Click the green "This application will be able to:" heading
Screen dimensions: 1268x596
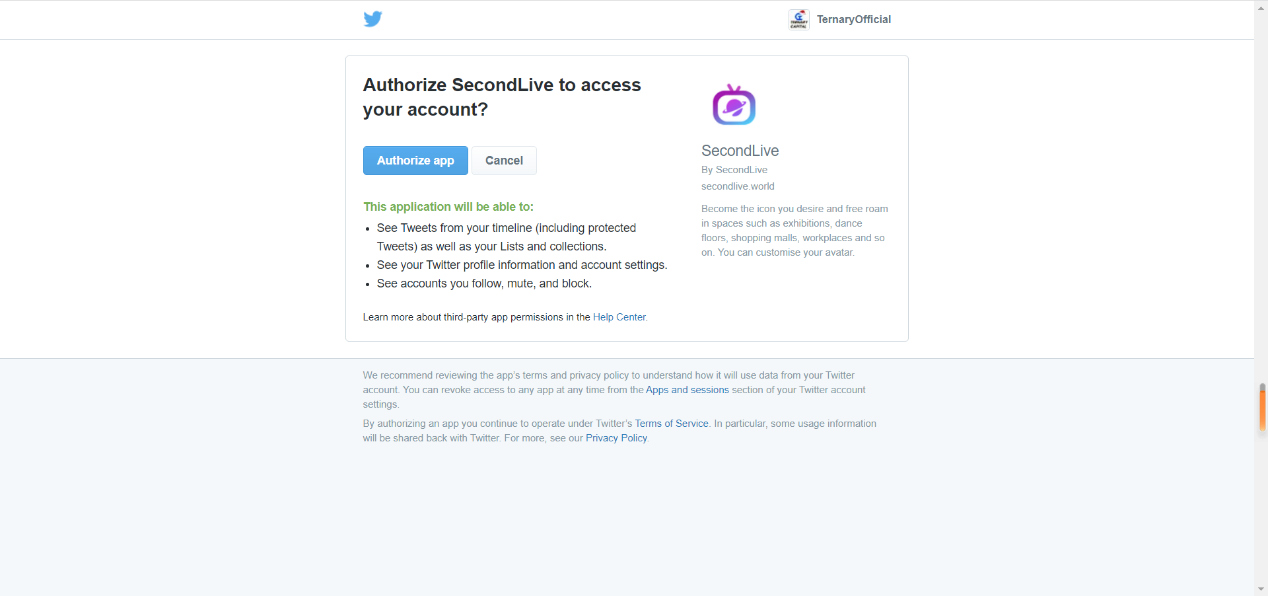pos(448,207)
